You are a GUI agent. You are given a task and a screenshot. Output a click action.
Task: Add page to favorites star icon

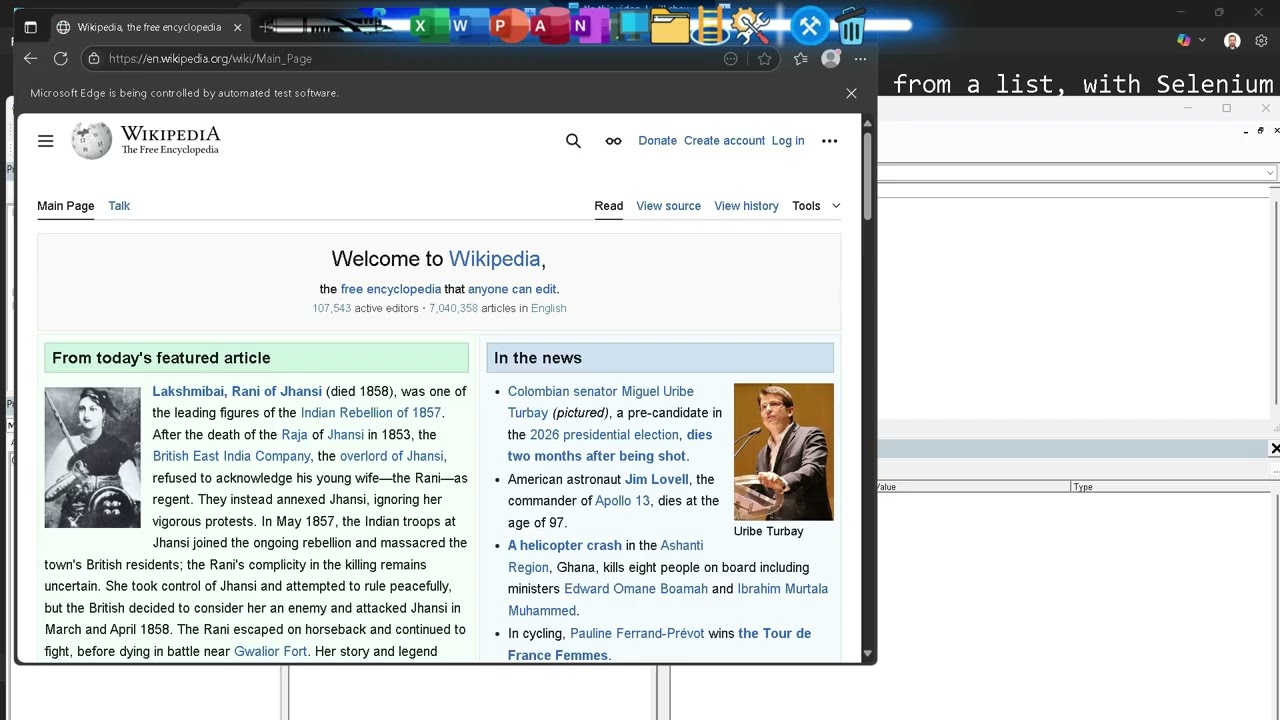point(765,59)
